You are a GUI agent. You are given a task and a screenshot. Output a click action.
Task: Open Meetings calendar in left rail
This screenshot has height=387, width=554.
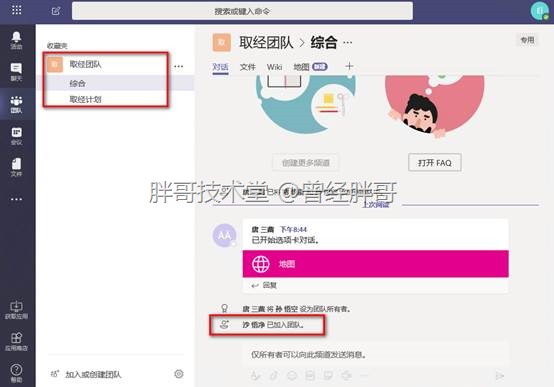(x=16, y=136)
